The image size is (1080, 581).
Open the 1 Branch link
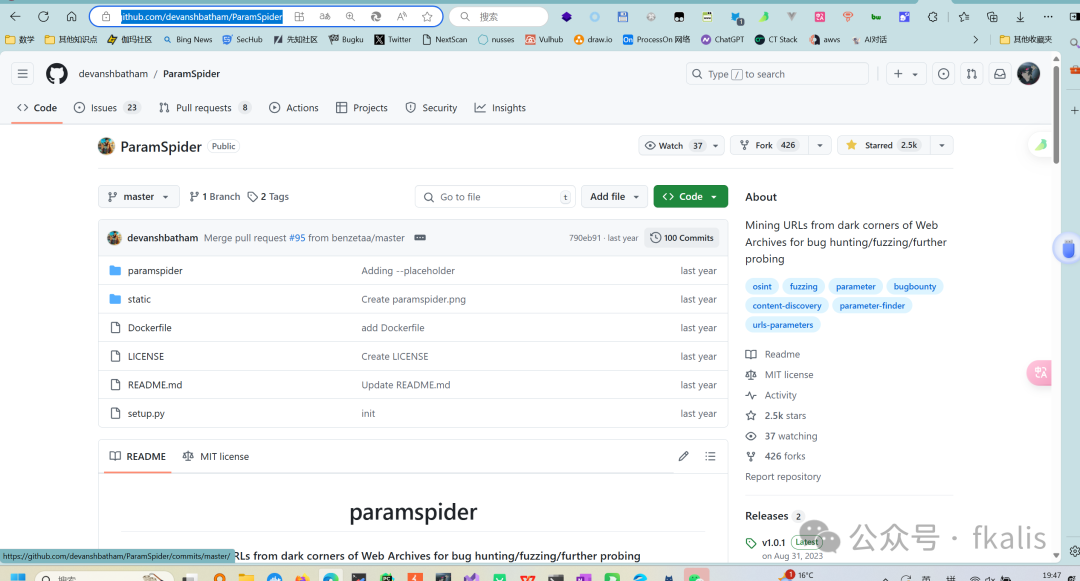click(215, 197)
